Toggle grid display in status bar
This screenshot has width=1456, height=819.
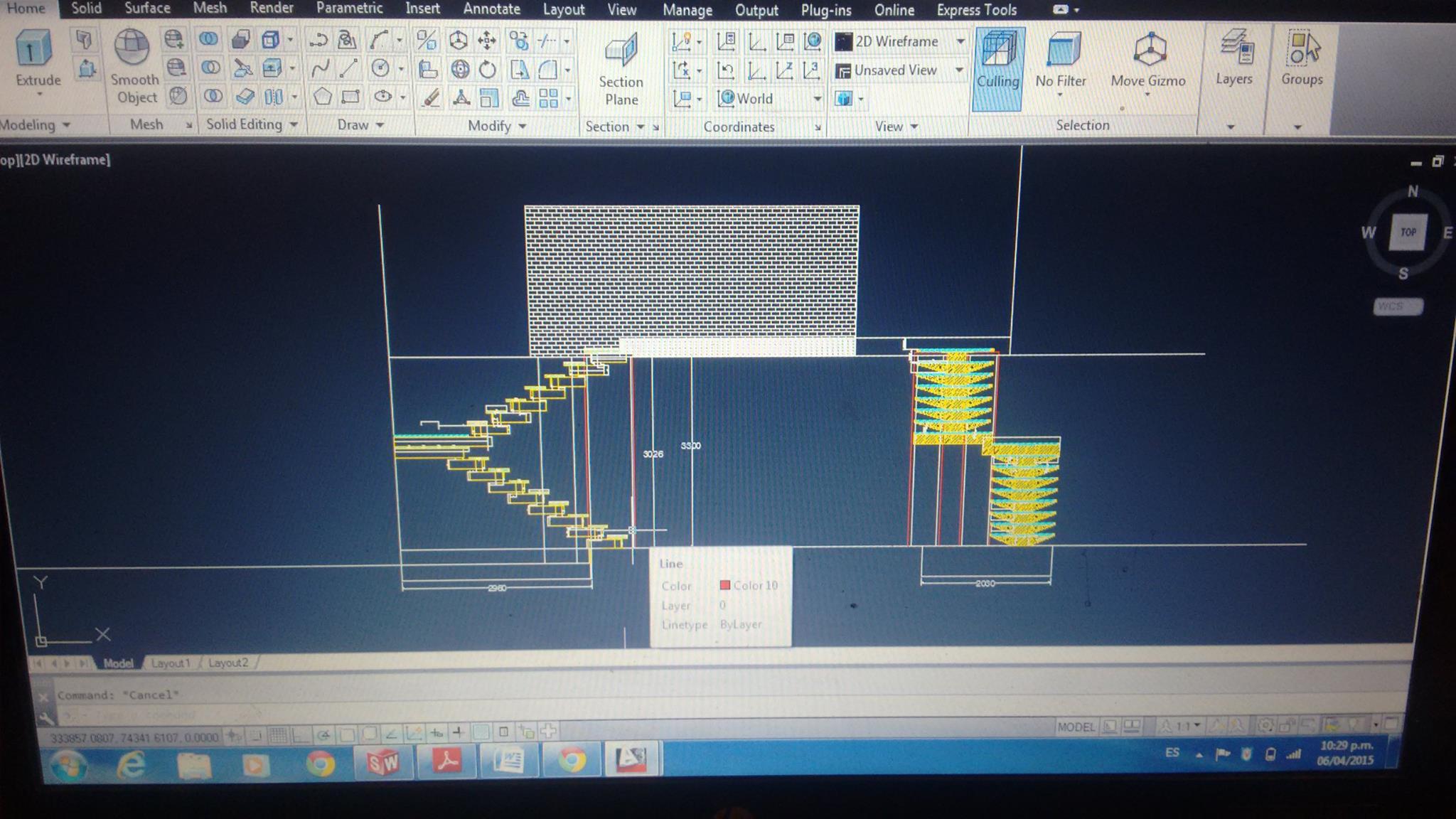click(278, 734)
